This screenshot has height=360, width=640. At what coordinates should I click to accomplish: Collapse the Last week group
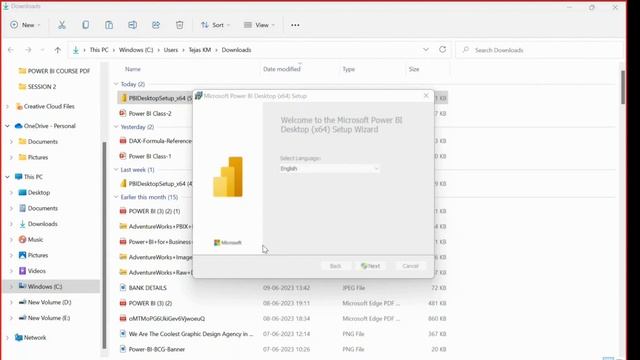(116, 169)
